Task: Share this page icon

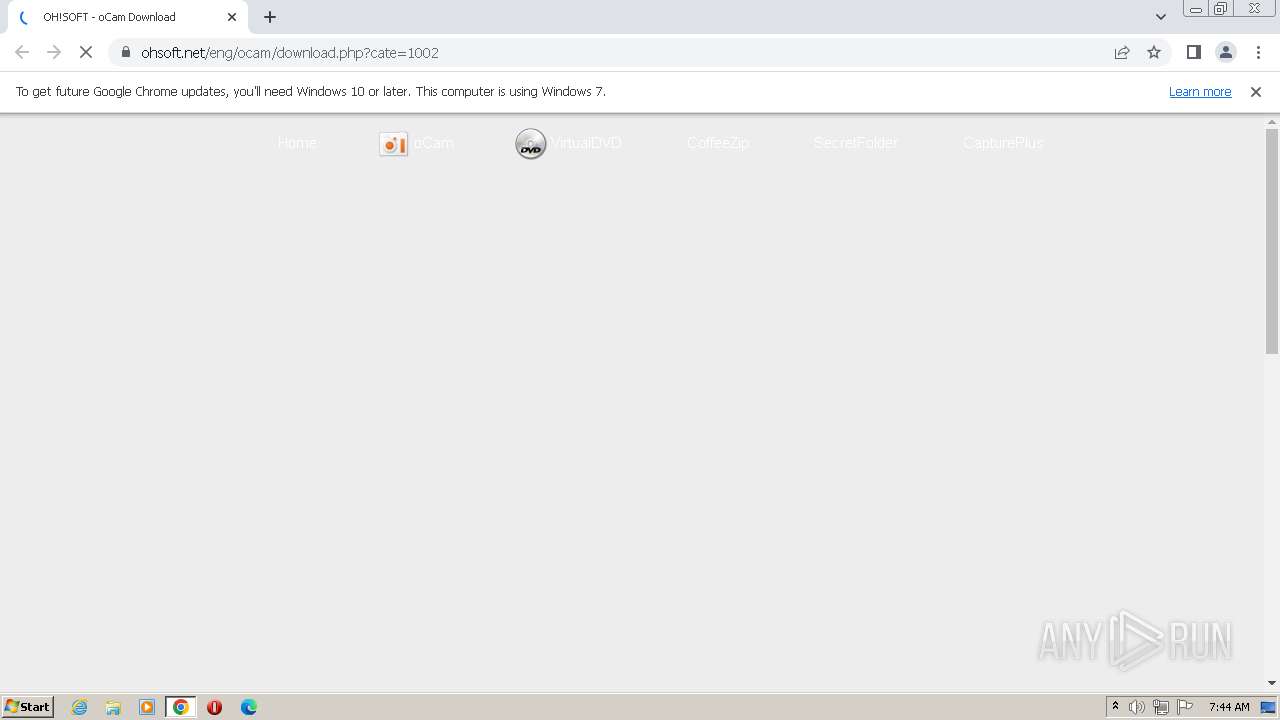Action: pos(1122,53)
